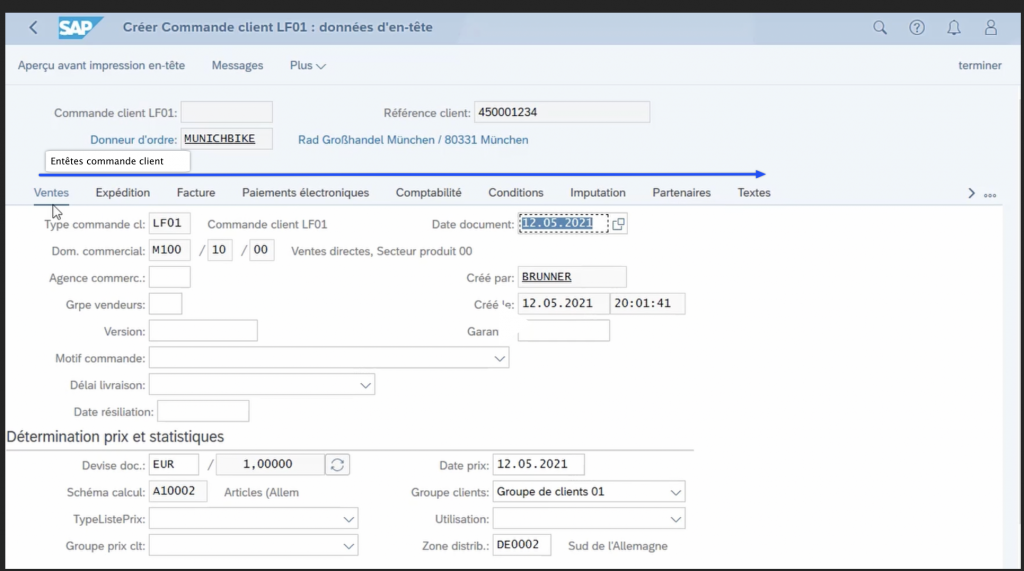Click into the Référence client field
This screenshot has width=1024, height=571.
[562, 113]
